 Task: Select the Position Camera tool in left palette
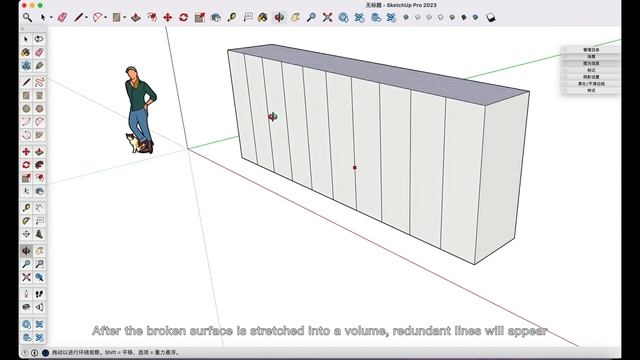click(x=26, y=294)
